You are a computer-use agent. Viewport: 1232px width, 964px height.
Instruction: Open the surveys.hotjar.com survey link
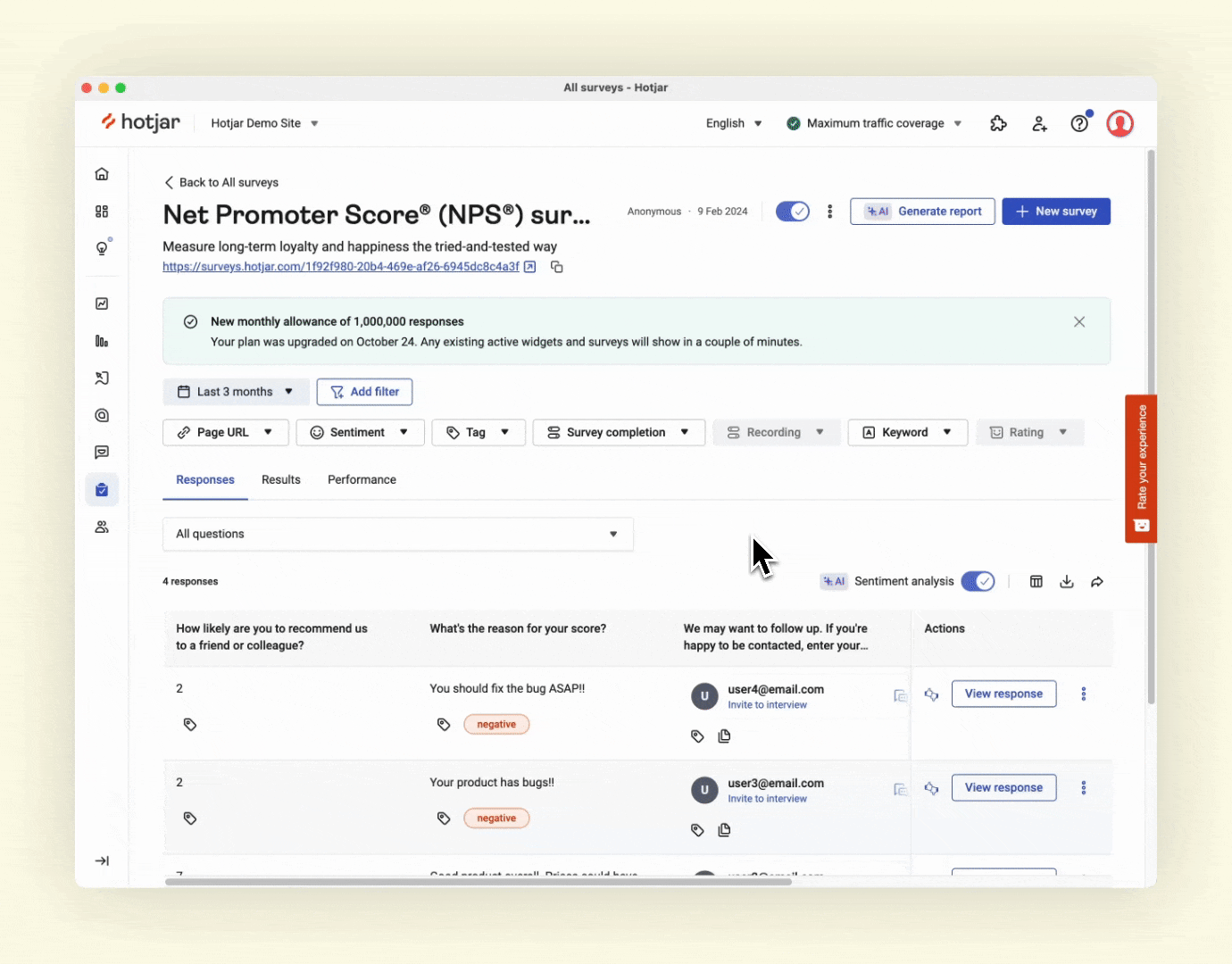click(341, 267)
